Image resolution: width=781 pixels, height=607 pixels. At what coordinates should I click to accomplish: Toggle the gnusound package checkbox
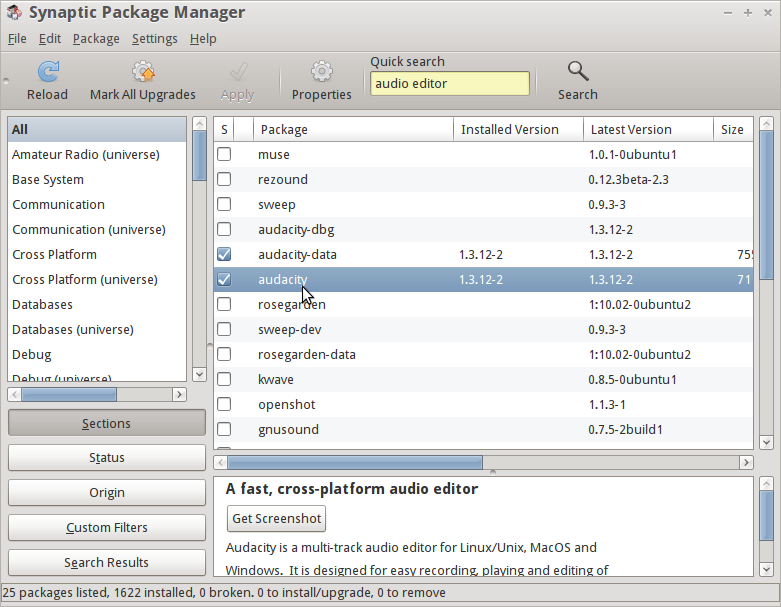pyautogui.click(x=224, y=429)
